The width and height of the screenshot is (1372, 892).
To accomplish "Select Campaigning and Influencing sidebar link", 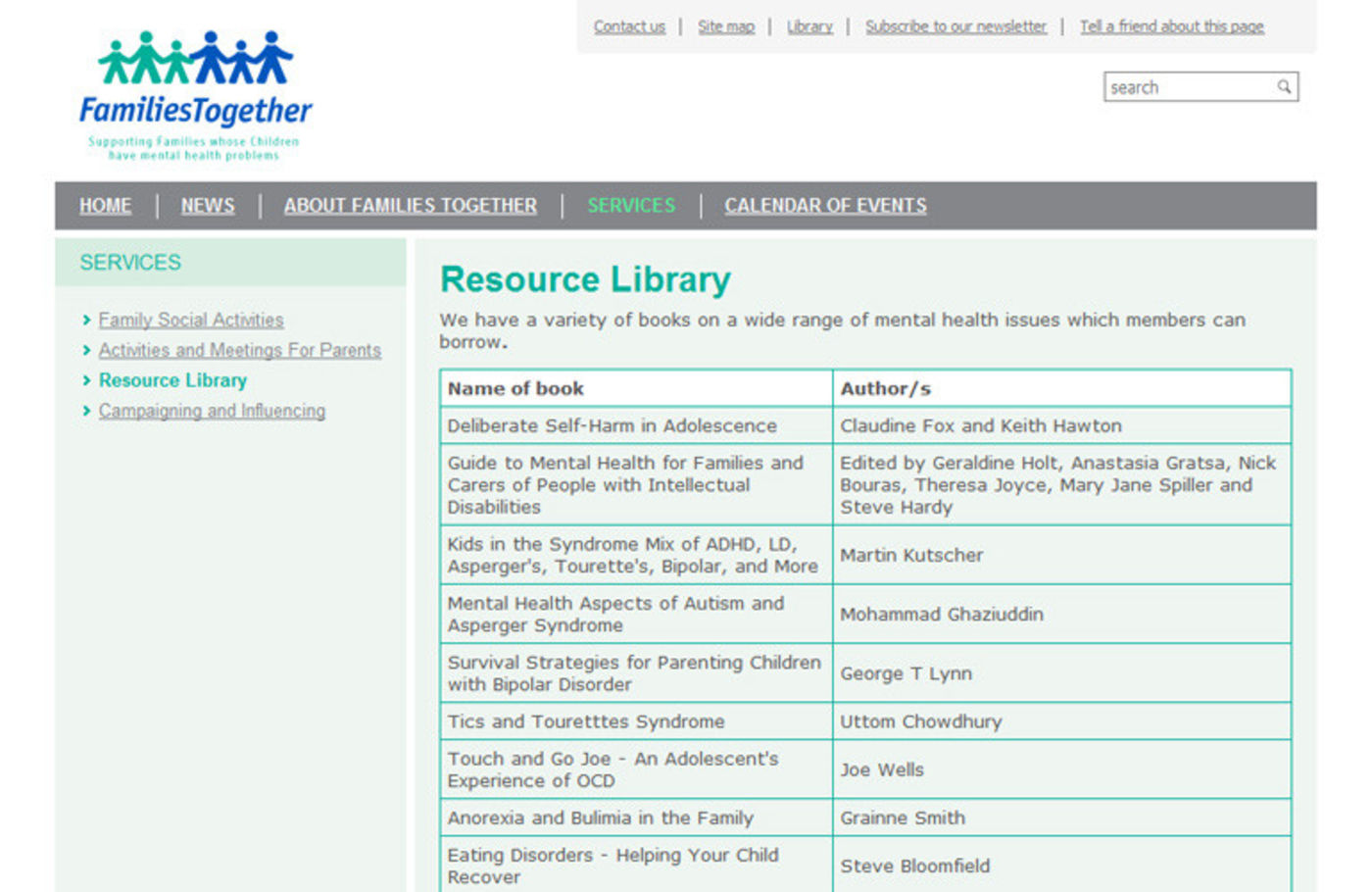I will pyautogui.click(x=212, y=411).
